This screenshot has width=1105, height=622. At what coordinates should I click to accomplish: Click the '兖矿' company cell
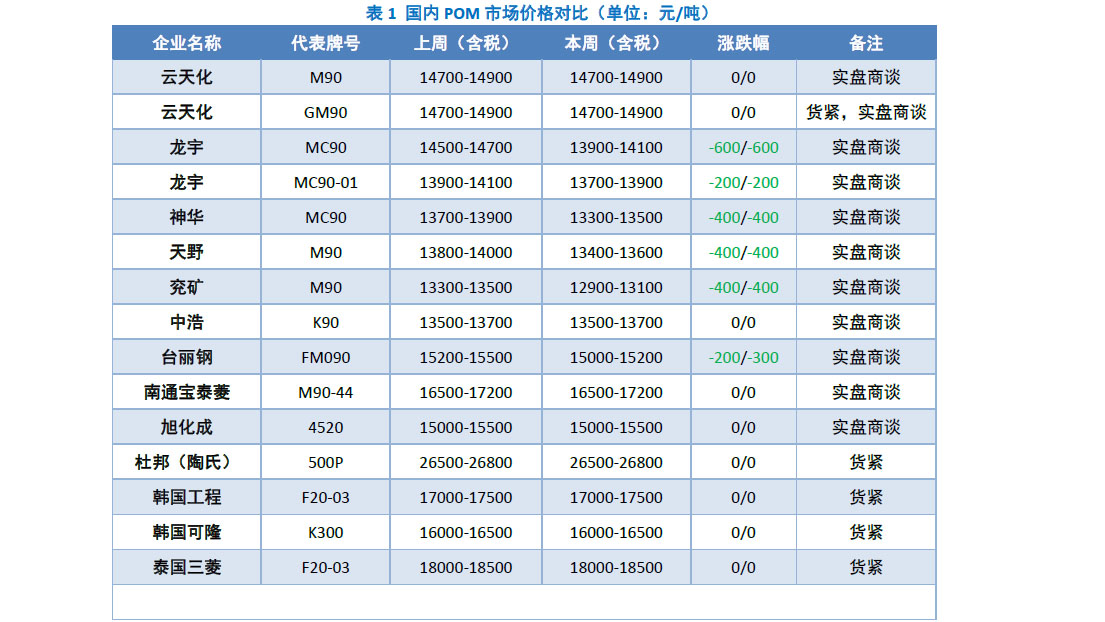pos(187,287)
